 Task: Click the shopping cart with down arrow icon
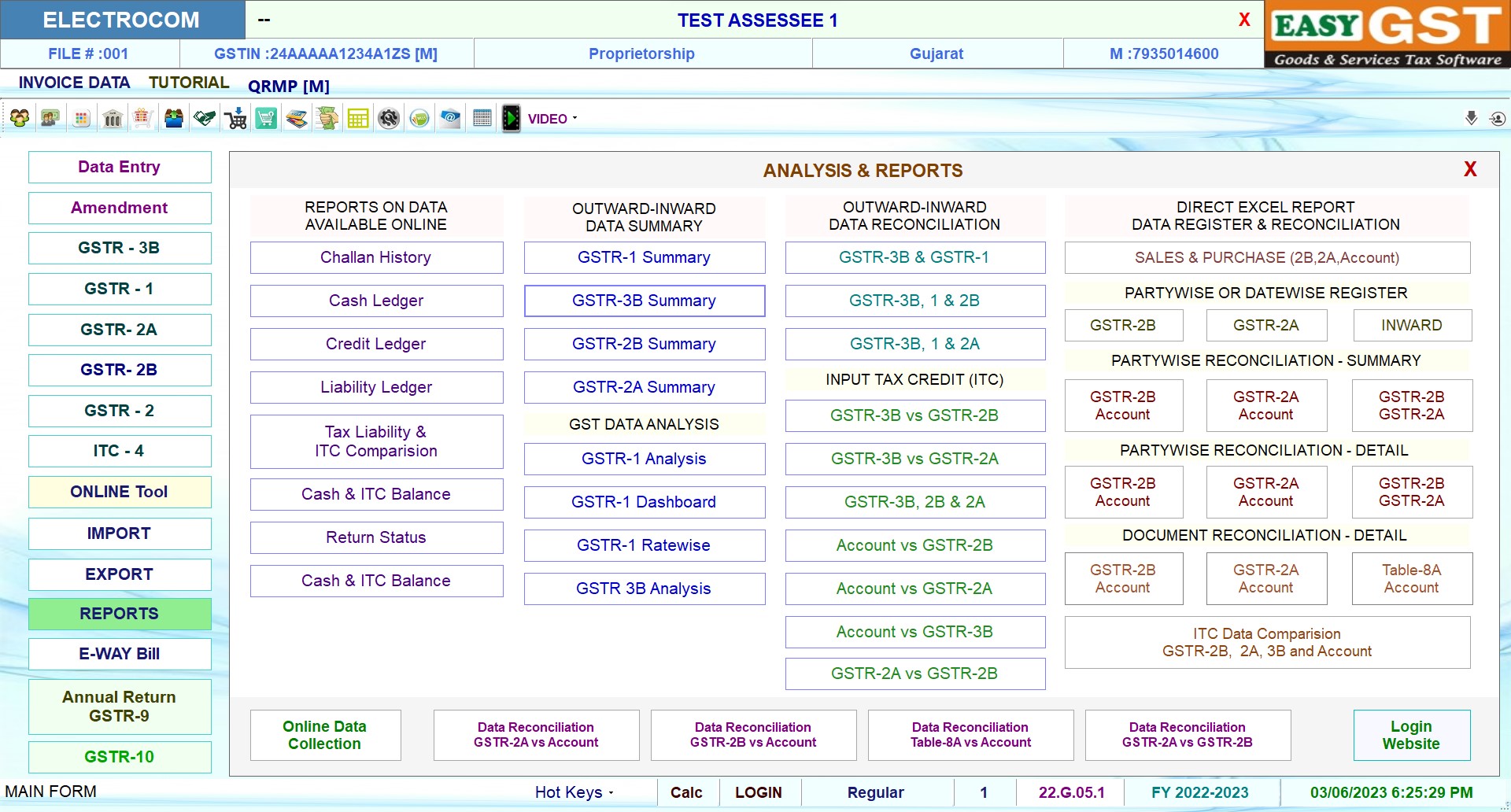(x=235, y=119)
